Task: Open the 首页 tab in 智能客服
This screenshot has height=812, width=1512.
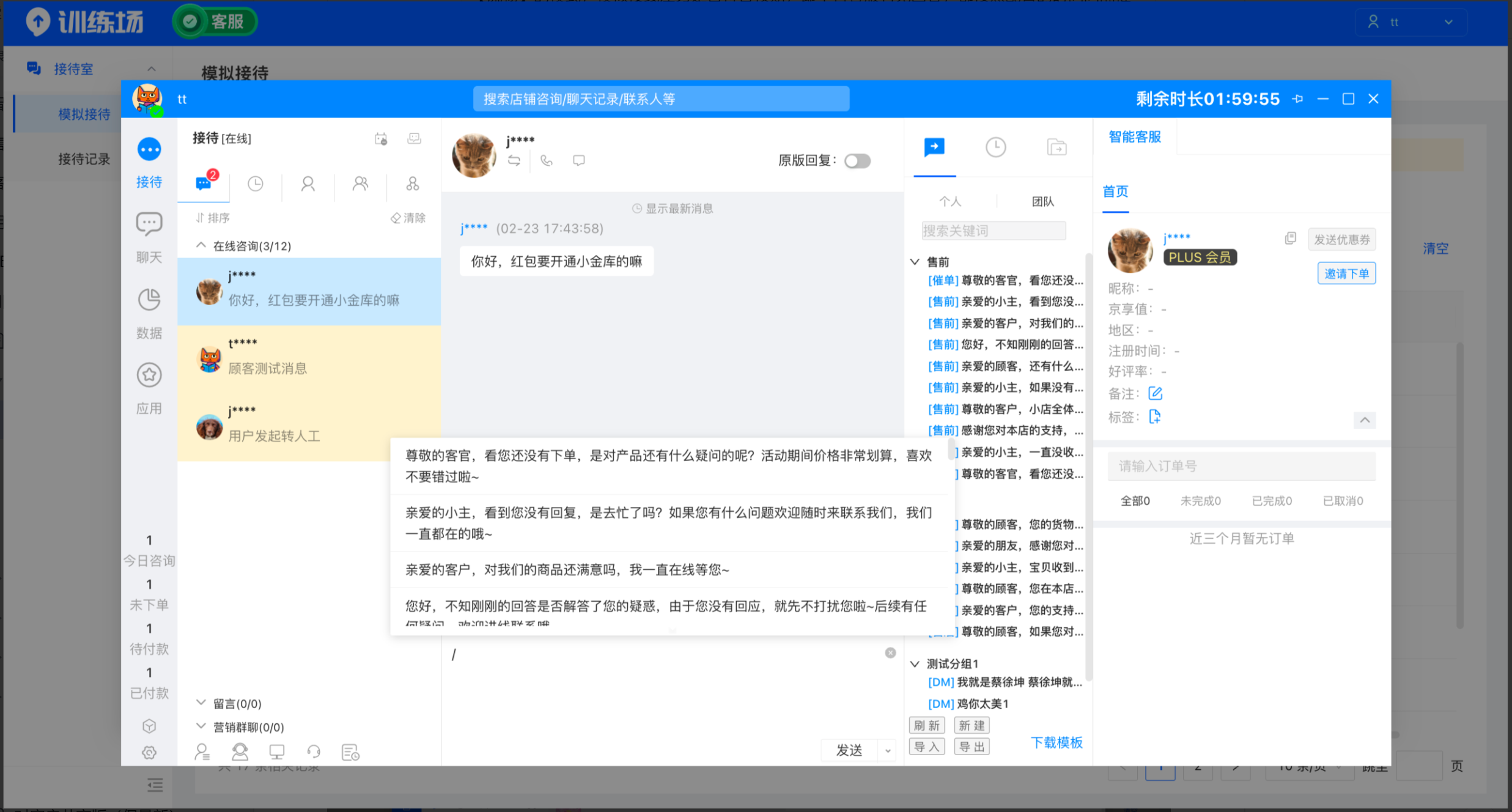Action: 1115,191
